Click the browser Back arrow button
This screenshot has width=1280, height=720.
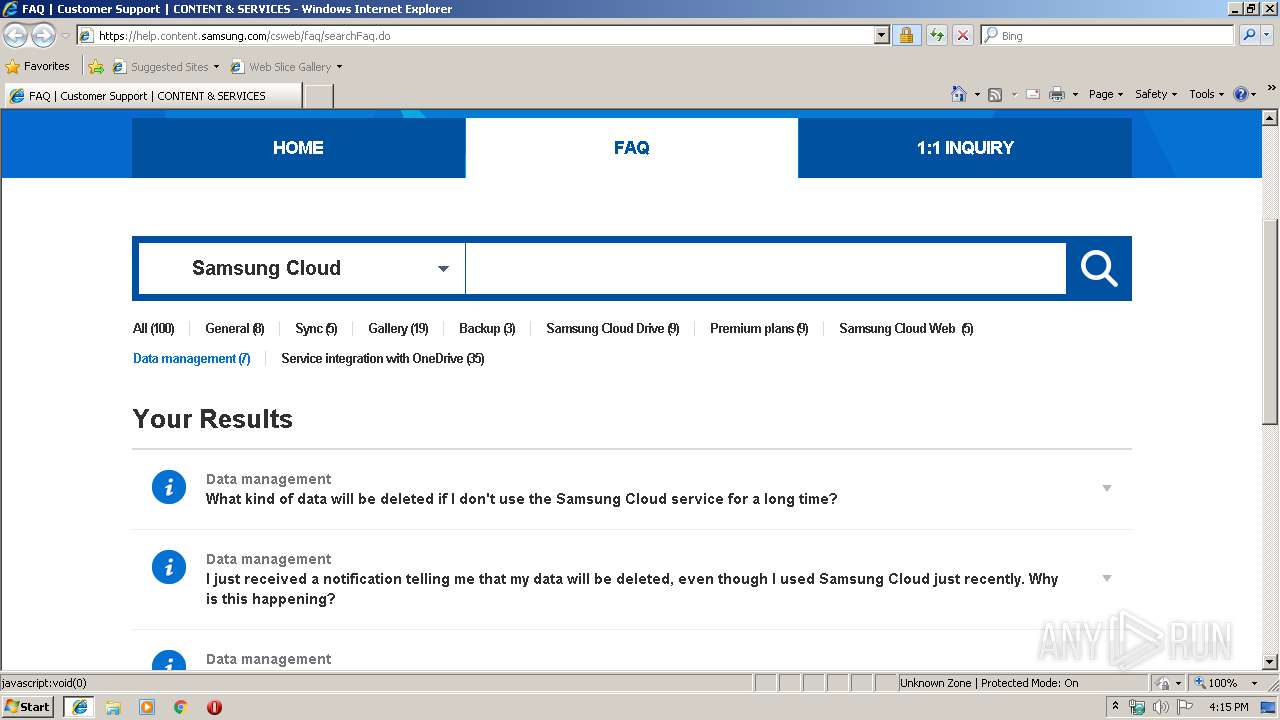(16, 35)
